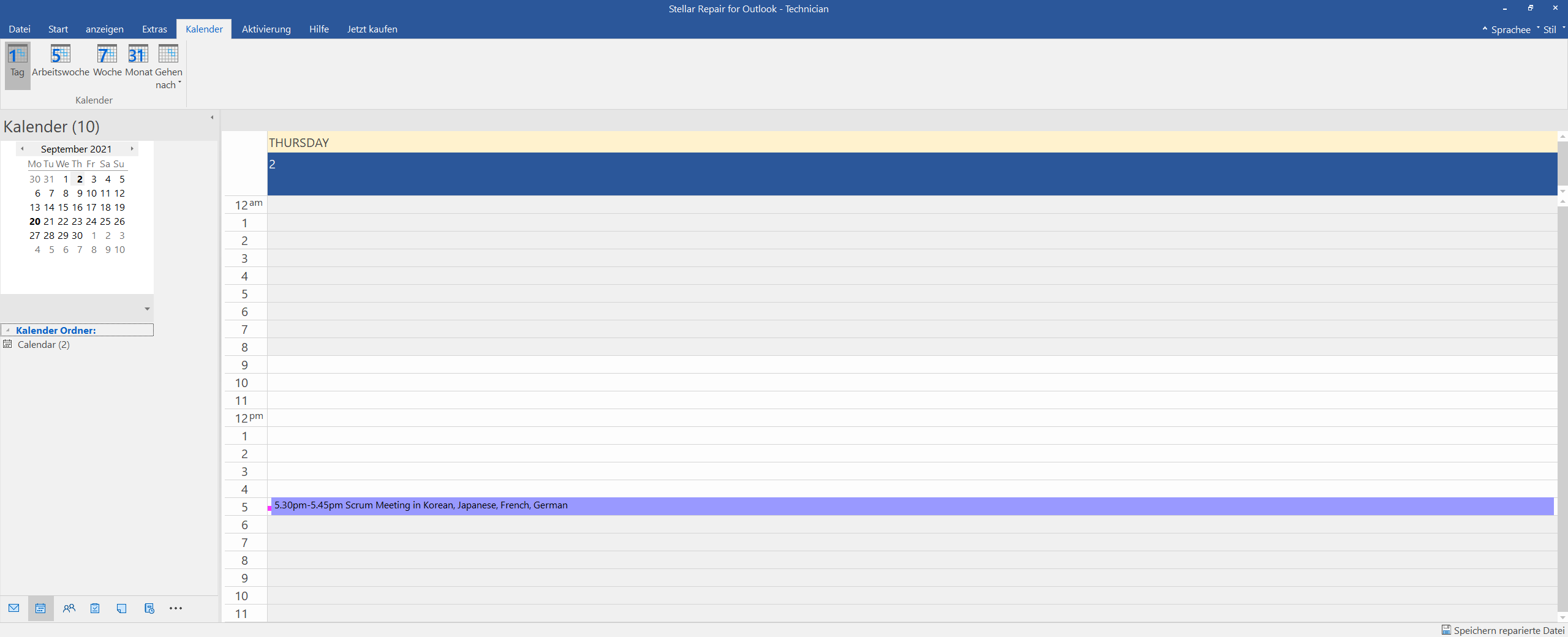Collapse the Kalender Ordner tree
This screenshot has width=1568, height=637.
(7, 331)
